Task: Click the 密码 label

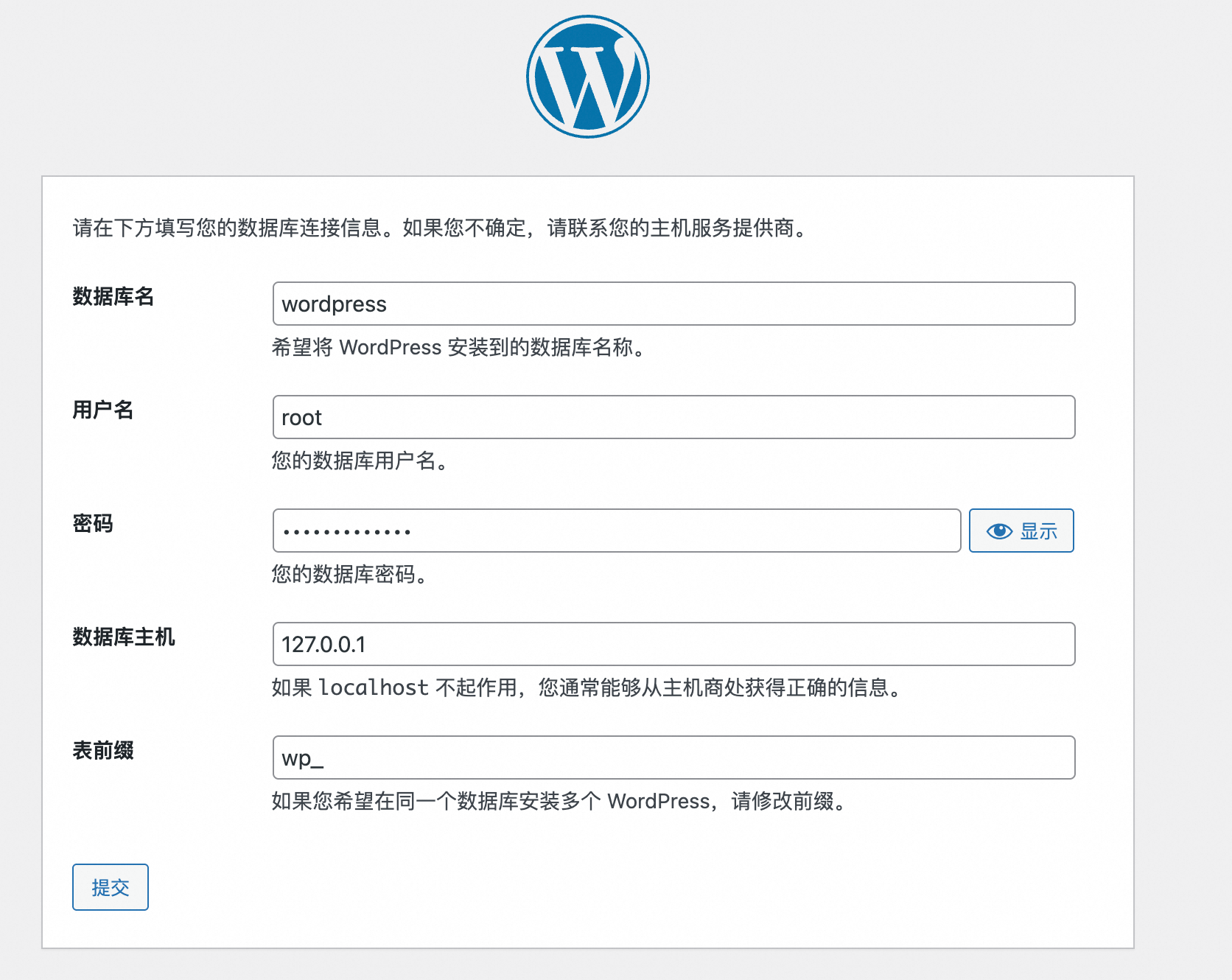Action: point(93,523)
